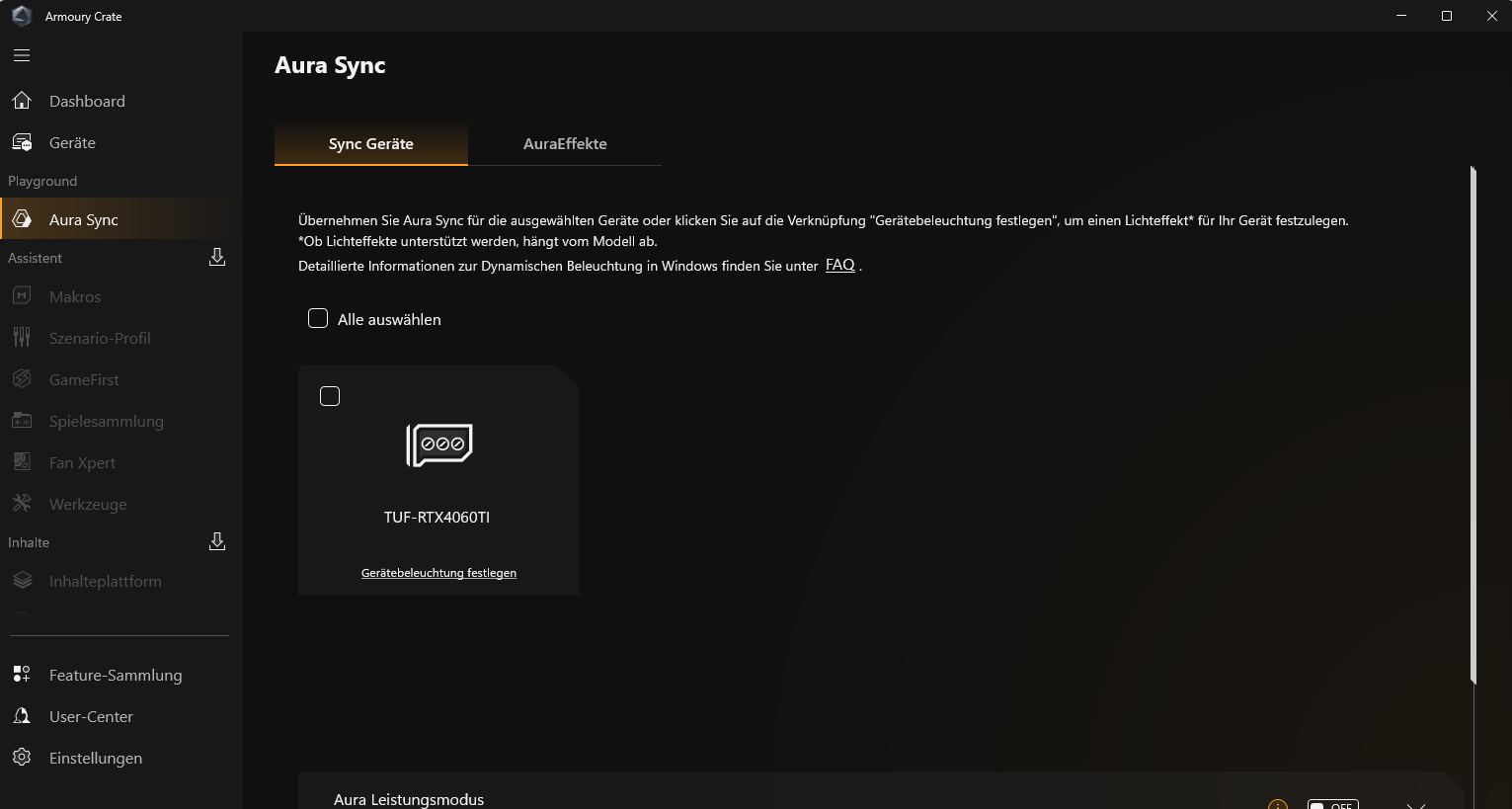This screenshot has height=809, width=1512.
Task: Click the graphics card icon on TUF-RTX4060TI card
Action: (439, 445)
